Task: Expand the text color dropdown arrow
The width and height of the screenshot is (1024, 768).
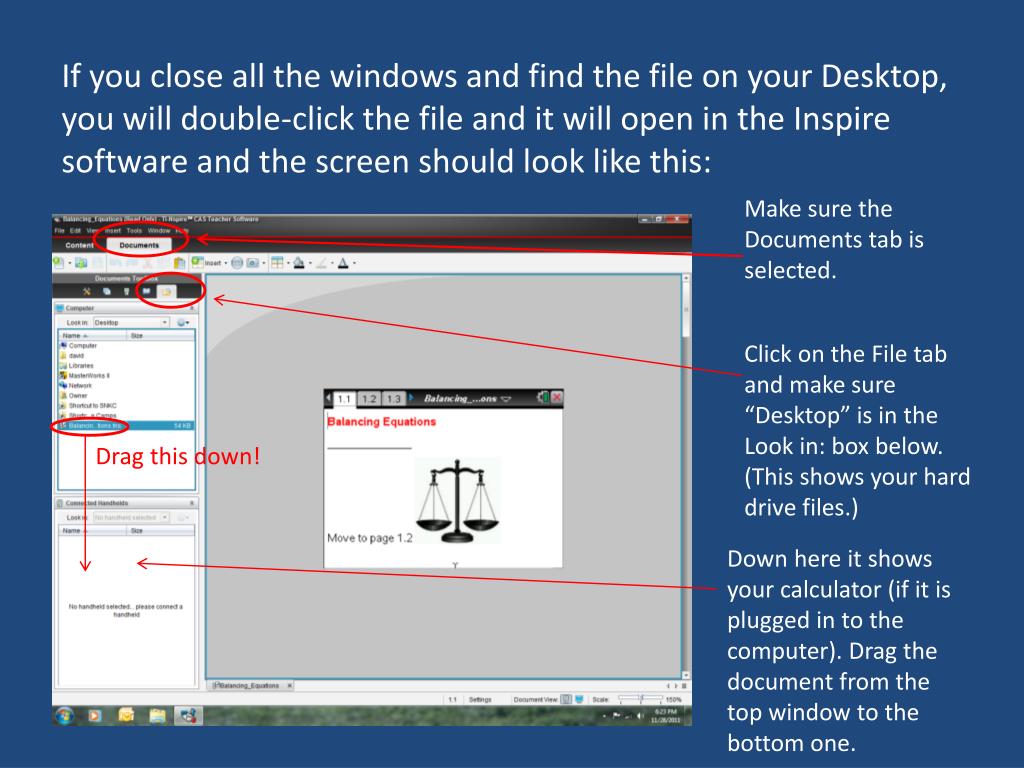Action: 354,263
